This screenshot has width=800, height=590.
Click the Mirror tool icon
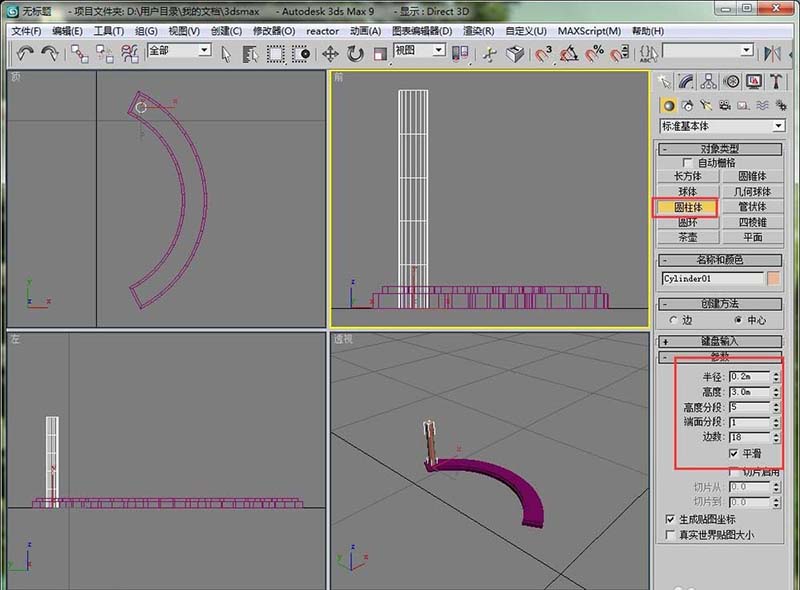coord(772,54)
